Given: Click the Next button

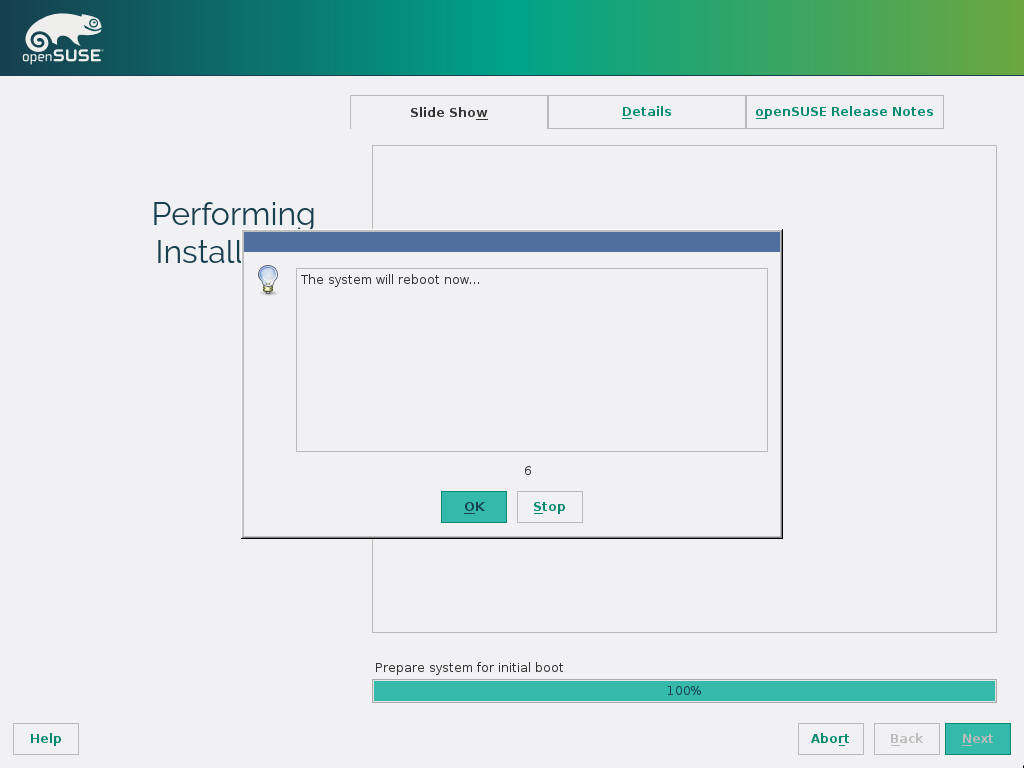Looking at the screenshot, I should point(977,739).
